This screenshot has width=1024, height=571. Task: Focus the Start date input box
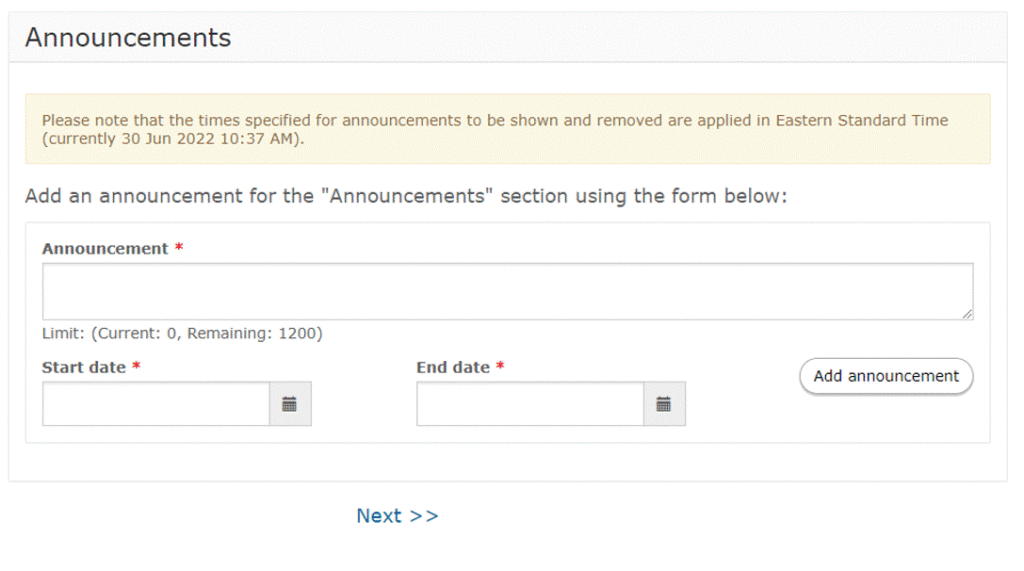156,404
